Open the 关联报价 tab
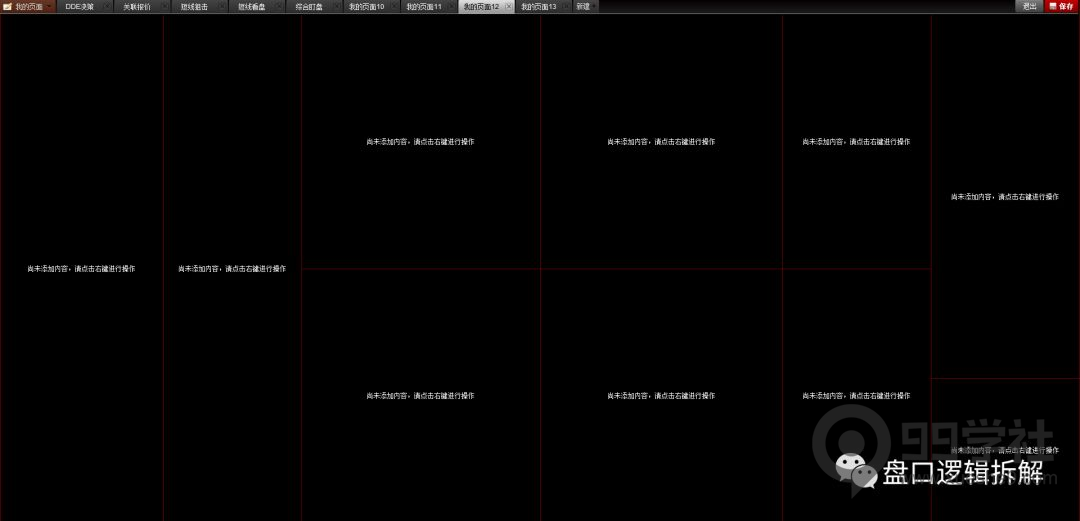The image size is (1080, 521). (137, 6)
